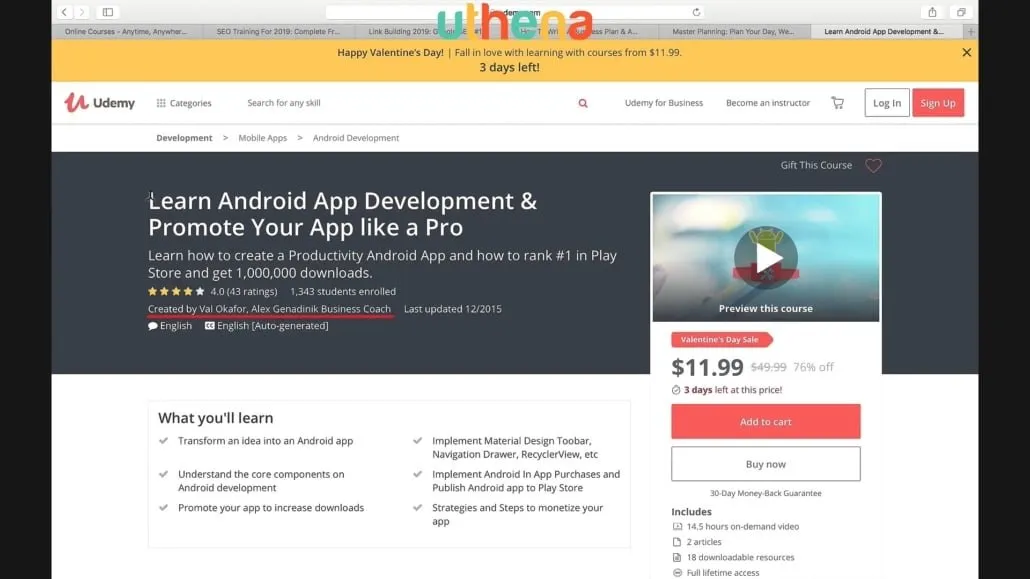Click the $11.99 price

pyautogui.click(x=707, y=367)
